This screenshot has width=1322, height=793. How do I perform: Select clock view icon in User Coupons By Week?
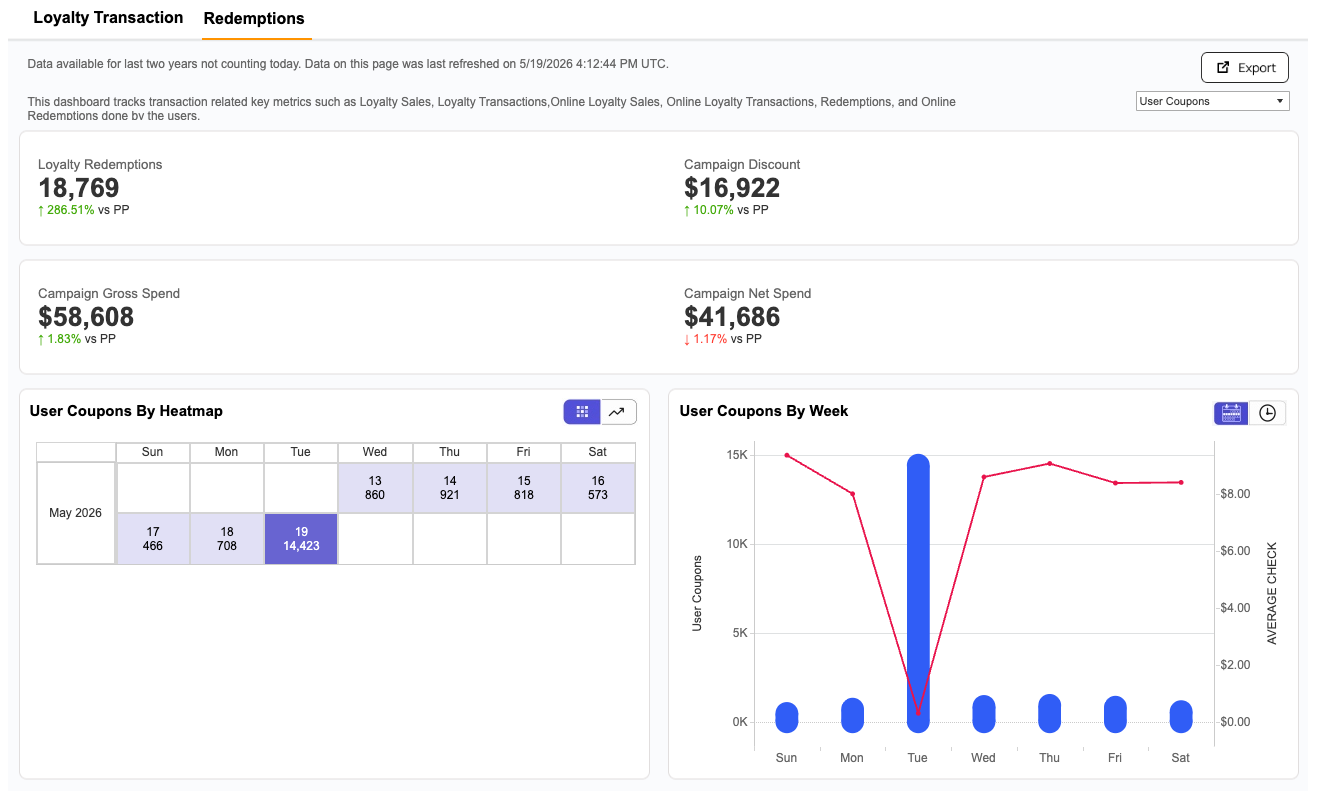1268,413
